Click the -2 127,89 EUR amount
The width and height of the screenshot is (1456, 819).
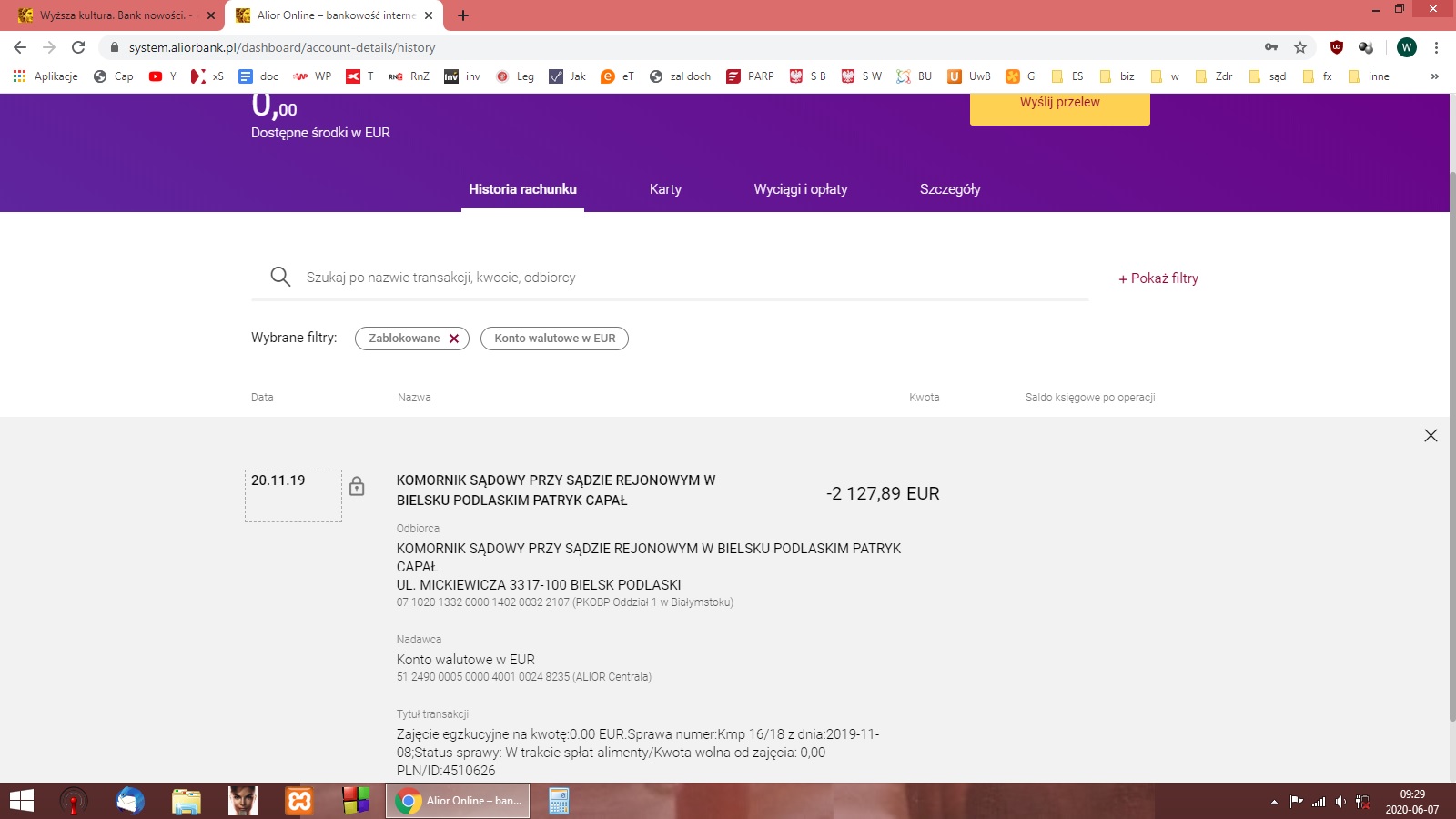pos(883,493)
